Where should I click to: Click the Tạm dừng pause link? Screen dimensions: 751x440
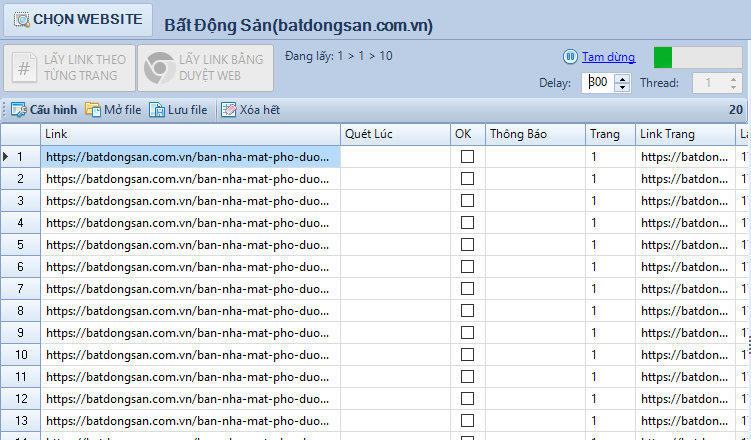pos(608,57)
